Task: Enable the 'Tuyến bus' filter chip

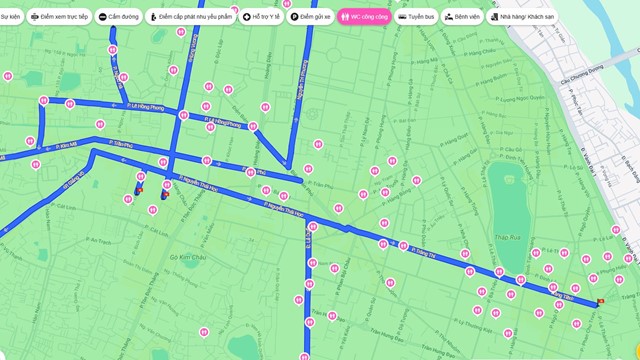Action: [416, 17]
